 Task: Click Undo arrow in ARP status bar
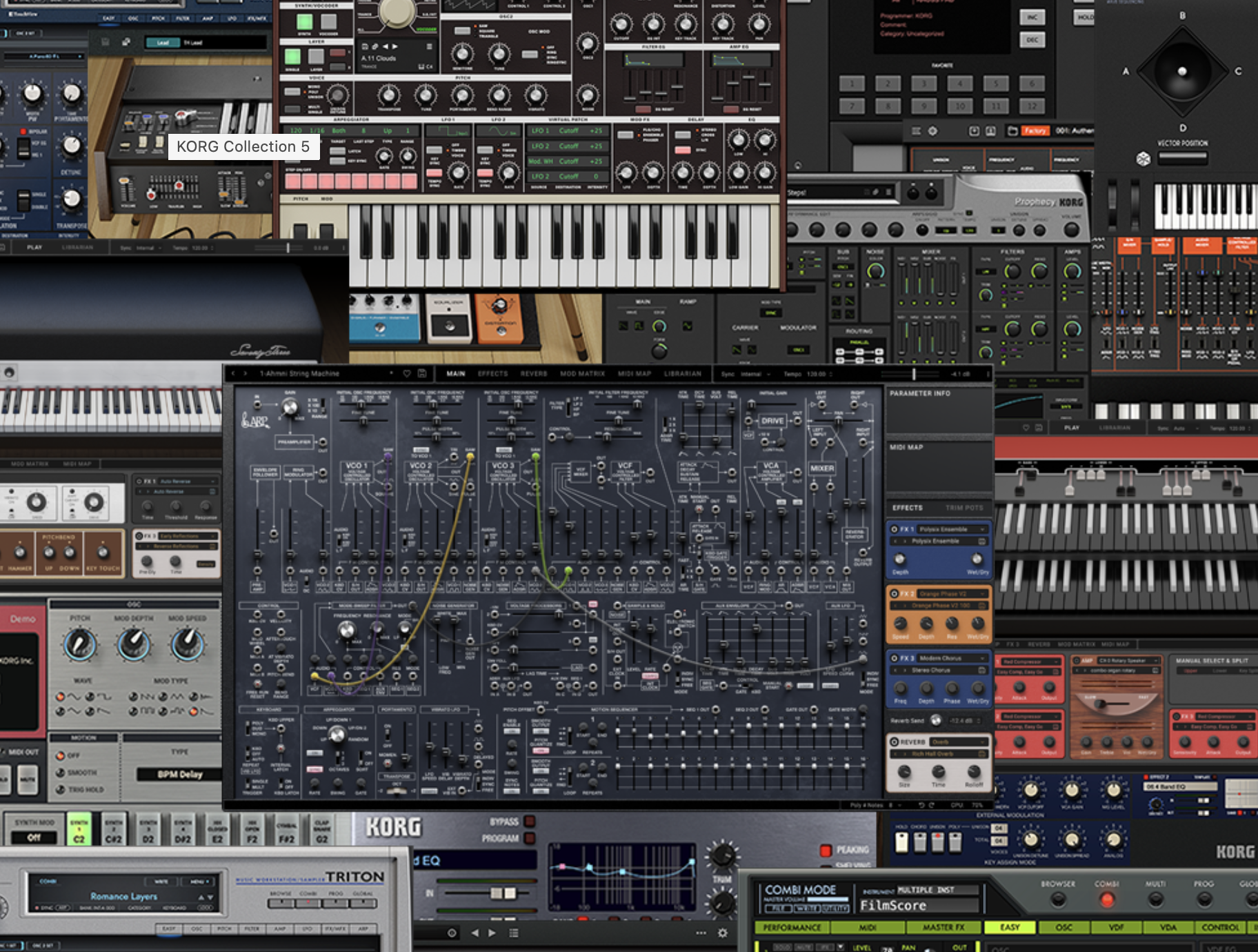[921, 805]
